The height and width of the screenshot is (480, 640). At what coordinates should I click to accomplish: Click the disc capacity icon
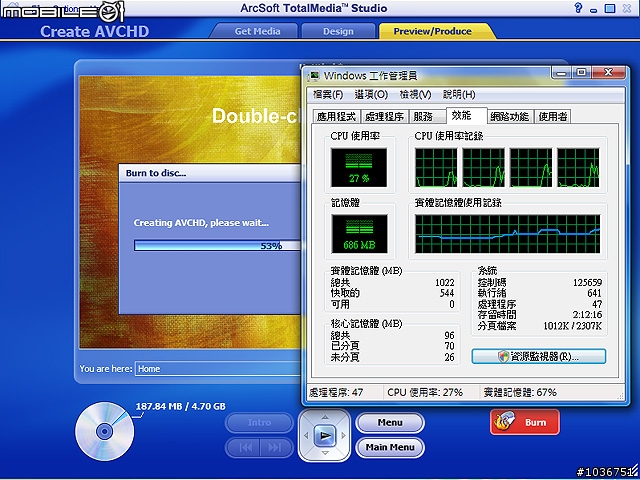click(x=105, y=431)
